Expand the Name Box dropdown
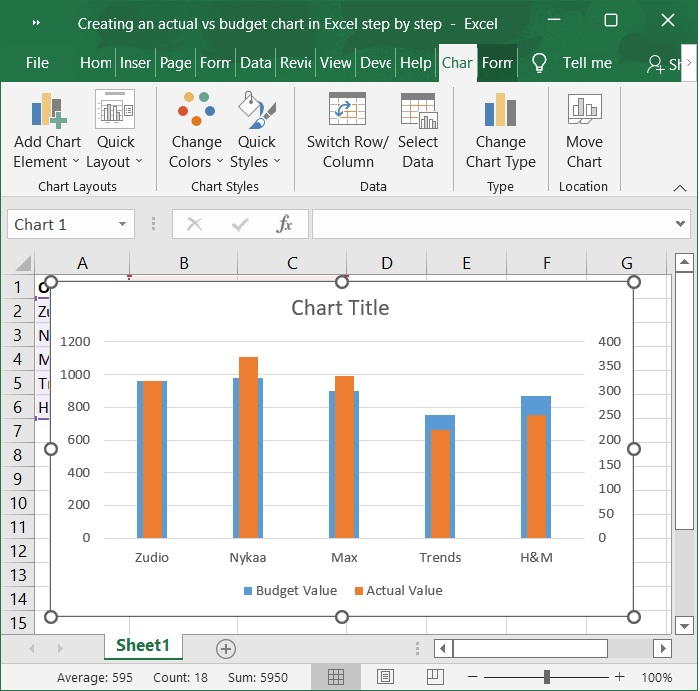This screenshot has height=691, width=700. coord(122,224)
